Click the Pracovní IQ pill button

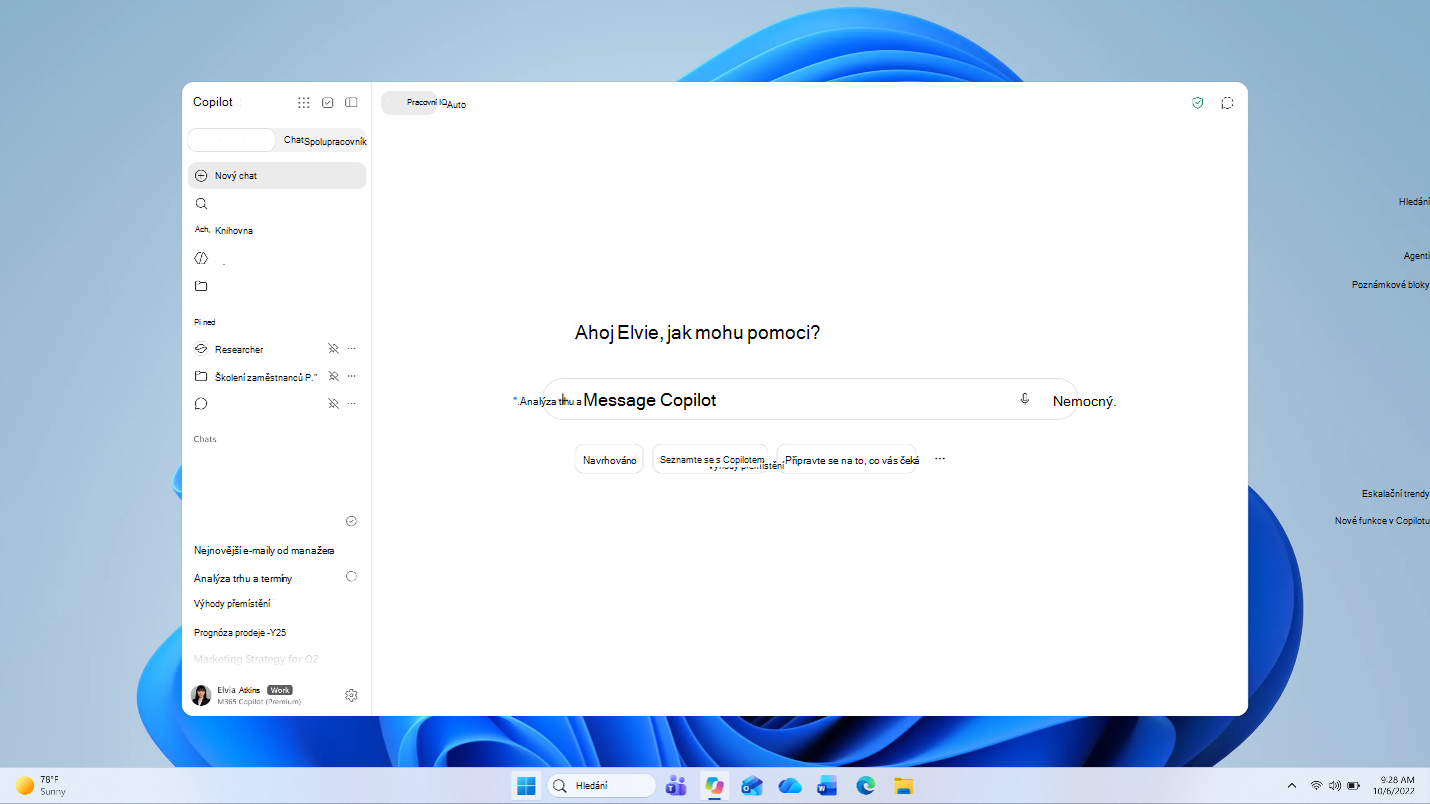[410, 103]
